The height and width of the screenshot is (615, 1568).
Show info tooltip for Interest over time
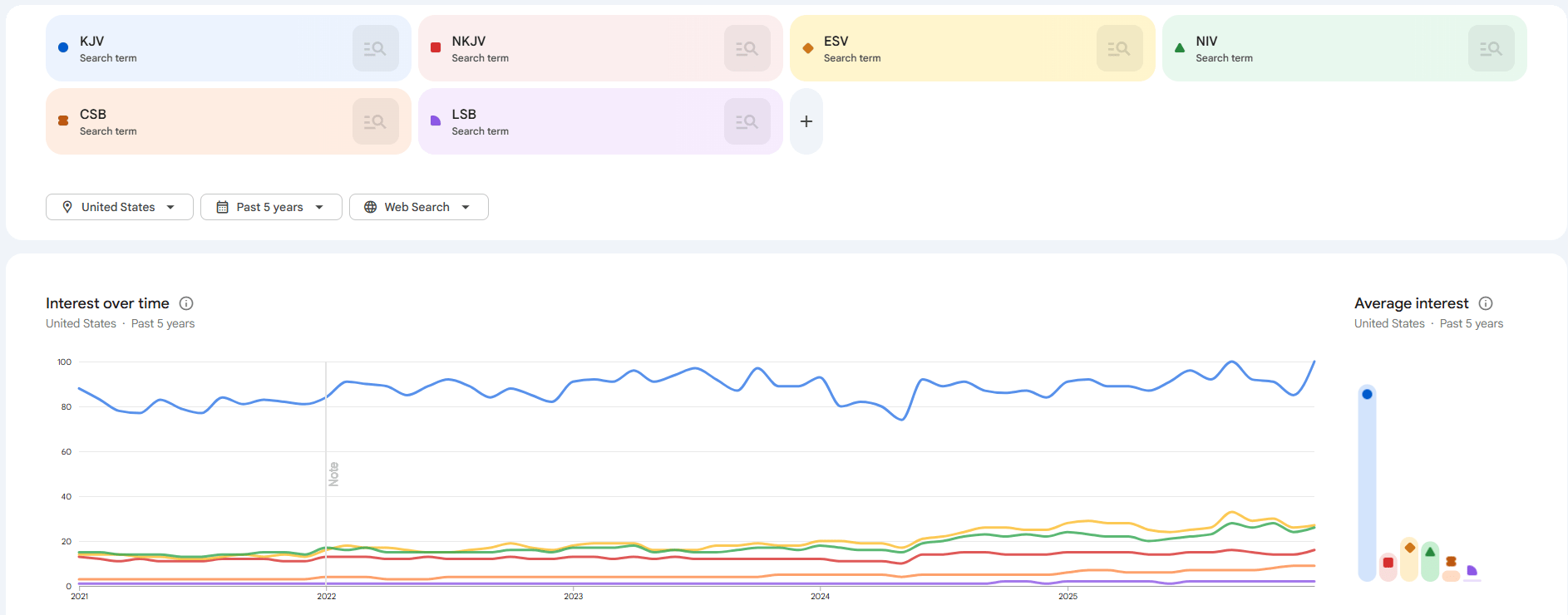[186, 303]
